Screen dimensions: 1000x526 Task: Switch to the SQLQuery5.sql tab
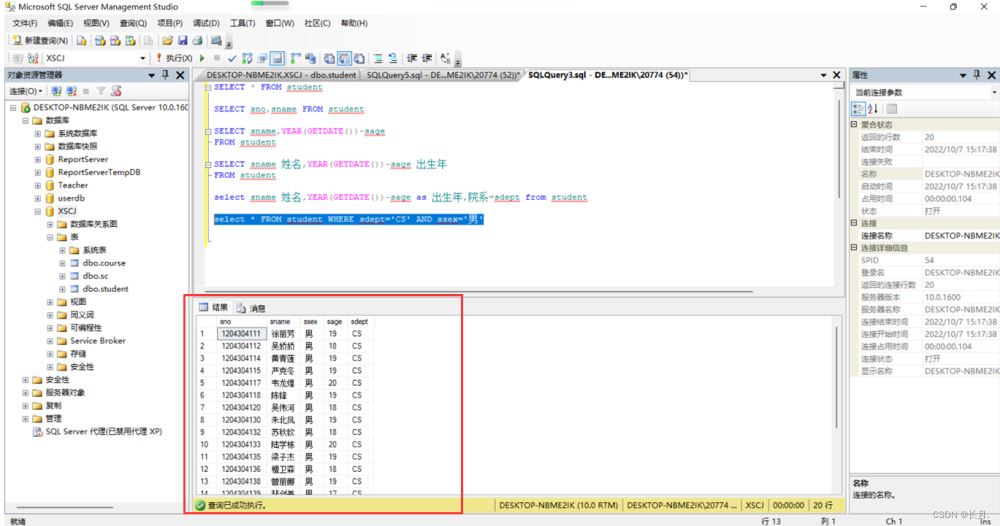[442, 75]
